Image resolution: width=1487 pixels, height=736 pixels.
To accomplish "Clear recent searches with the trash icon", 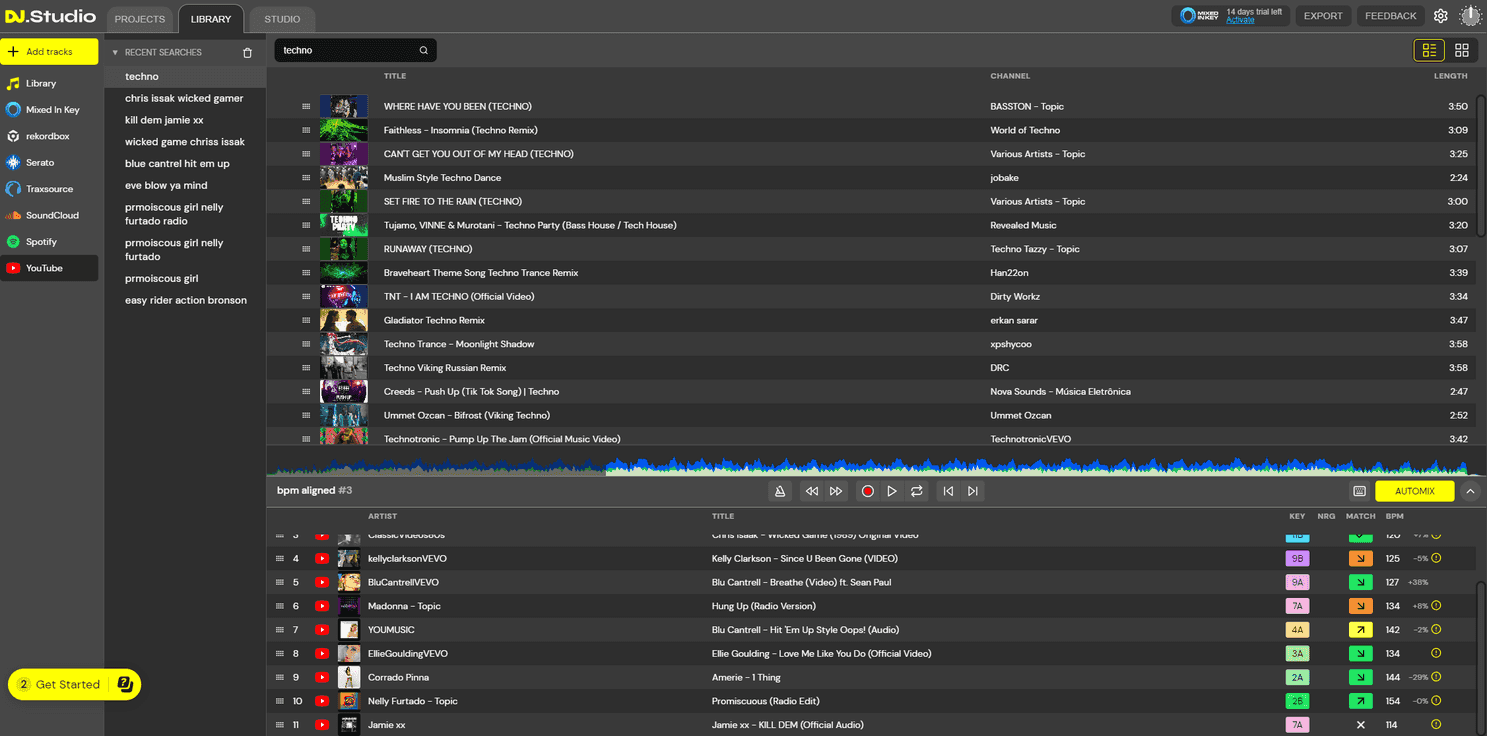I will point(246,52).
